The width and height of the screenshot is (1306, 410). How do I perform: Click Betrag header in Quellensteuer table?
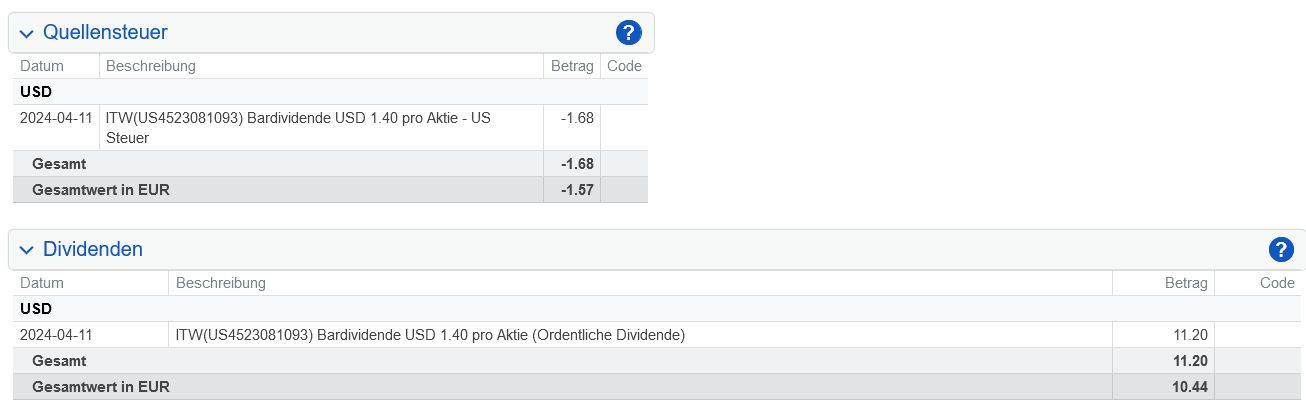(x=573, y=66)
